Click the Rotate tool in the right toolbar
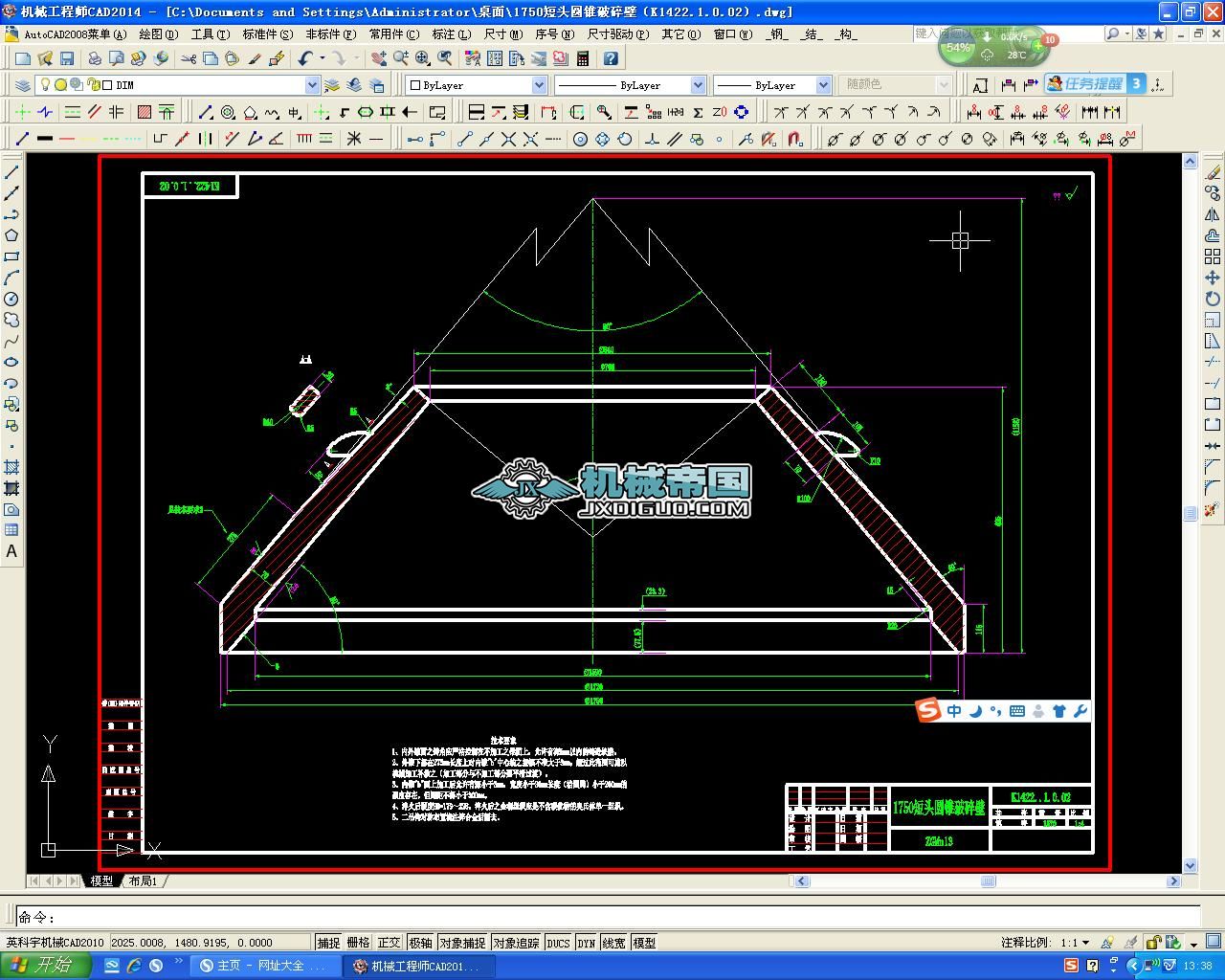Image resolution: width=1225 pixels, height=980 pixels. click(1213, 299)
